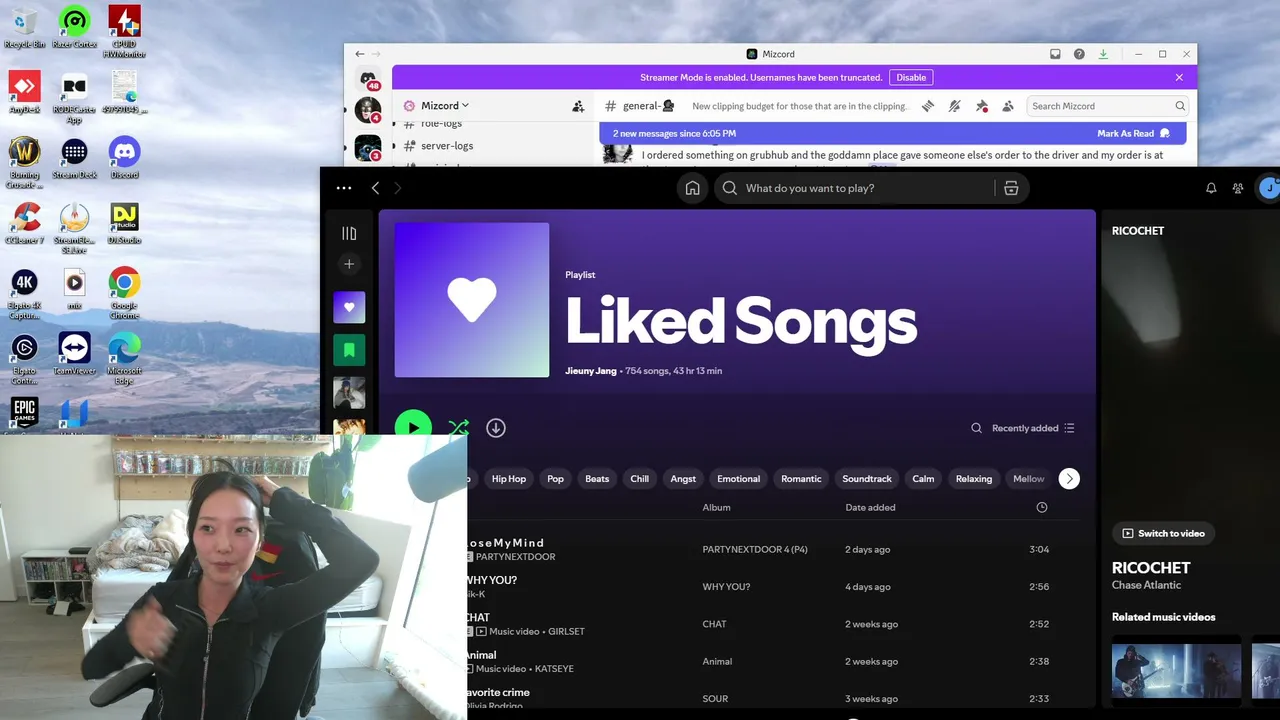The width and height of the screenshot is (1280, 720).
Task: Open the PARTYNEXTDOOR 4 (P4) album link
Action: (x=754, y=549)
